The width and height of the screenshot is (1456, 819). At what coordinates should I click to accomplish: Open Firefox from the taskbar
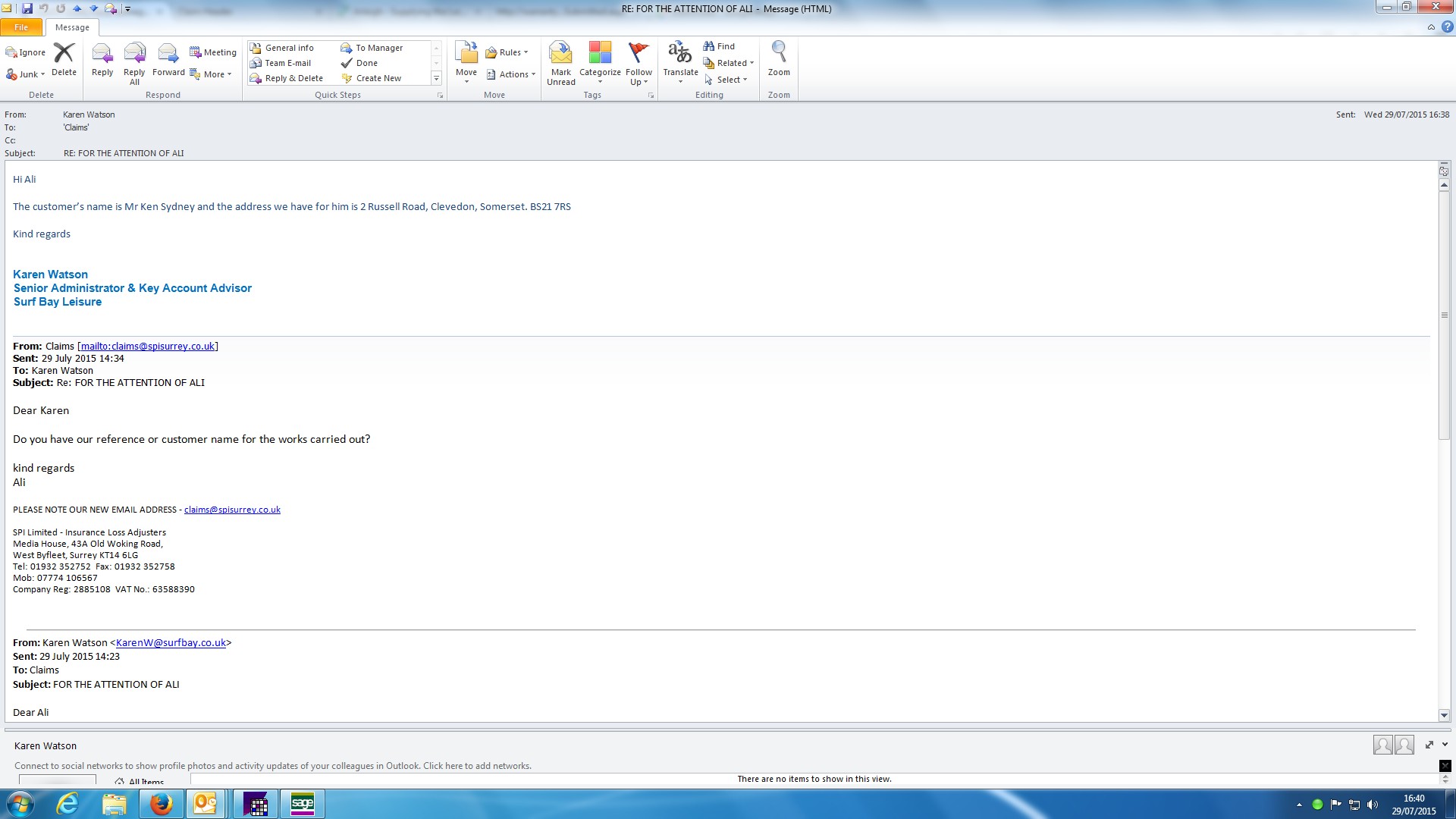(x=161, y=804)
